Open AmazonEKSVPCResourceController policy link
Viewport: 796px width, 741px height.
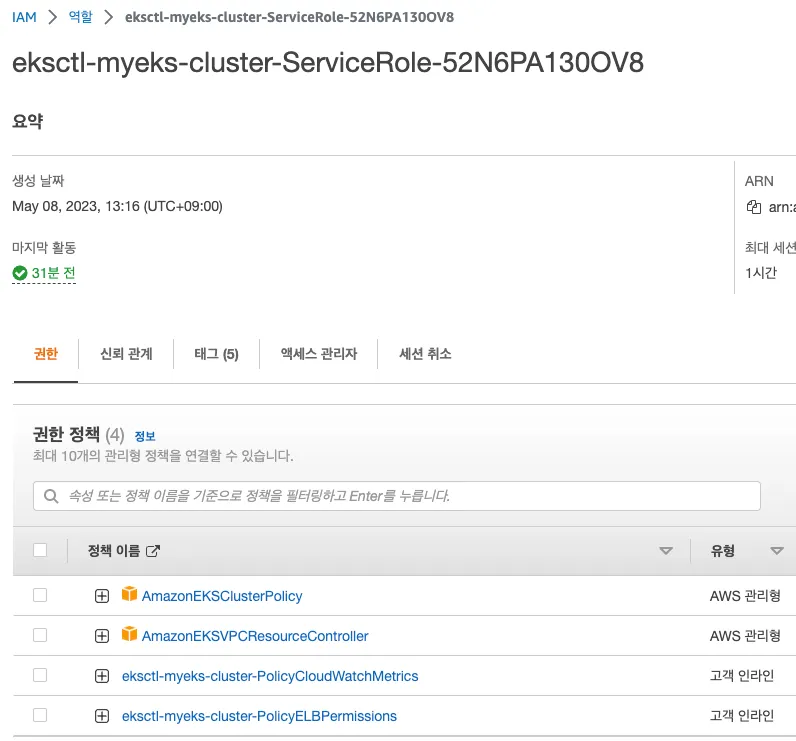click(255, 636)
